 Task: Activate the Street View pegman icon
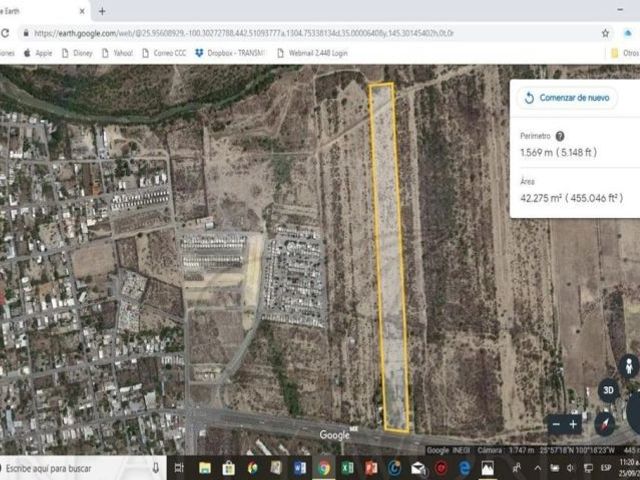[629, 366]
